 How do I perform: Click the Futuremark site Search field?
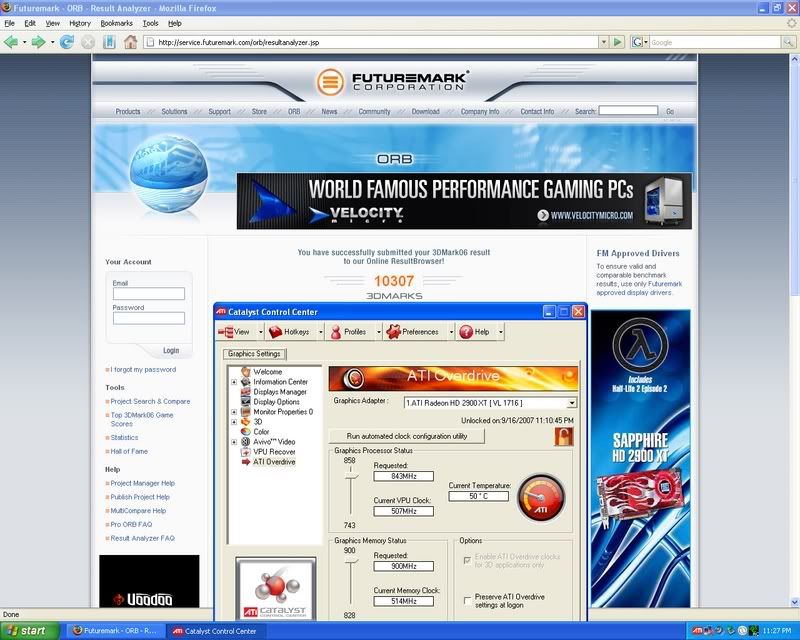point(628,110)
